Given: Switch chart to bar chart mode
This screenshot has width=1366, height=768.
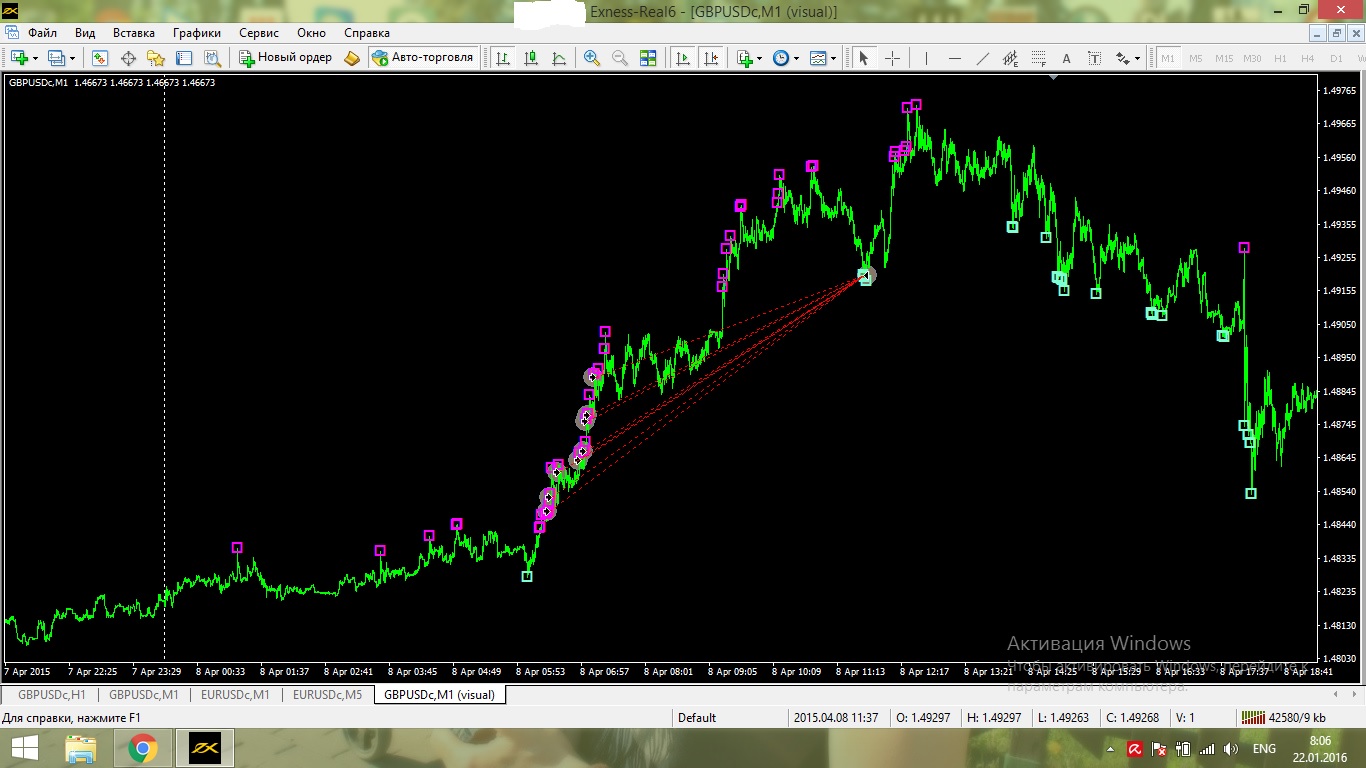Looking at the screenshot, I should coord(503,58).
